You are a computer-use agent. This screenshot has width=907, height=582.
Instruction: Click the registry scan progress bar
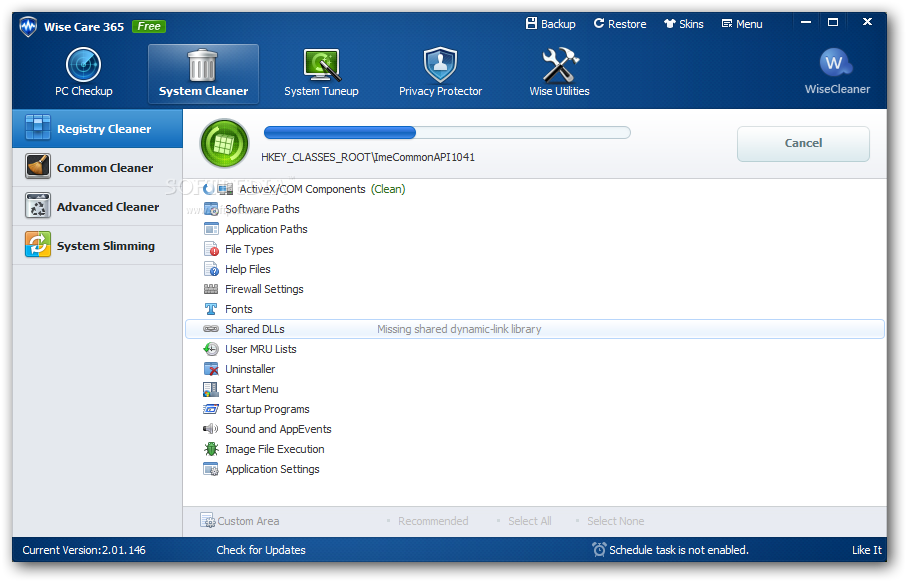447,132
